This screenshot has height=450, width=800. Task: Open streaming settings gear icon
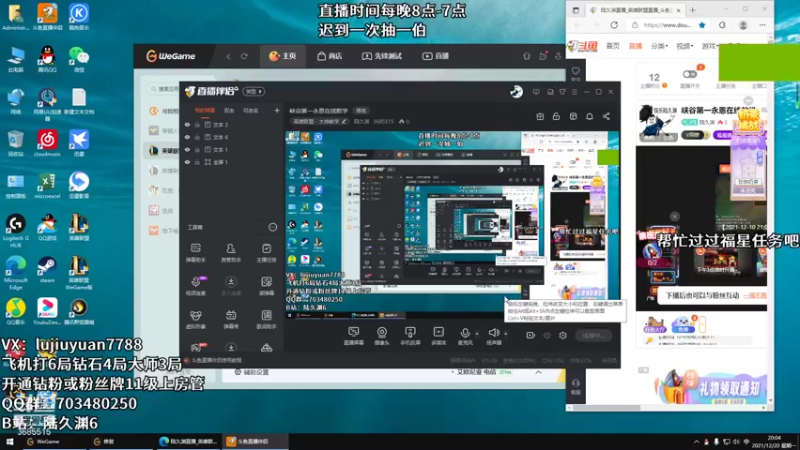[x=563, y=335]
